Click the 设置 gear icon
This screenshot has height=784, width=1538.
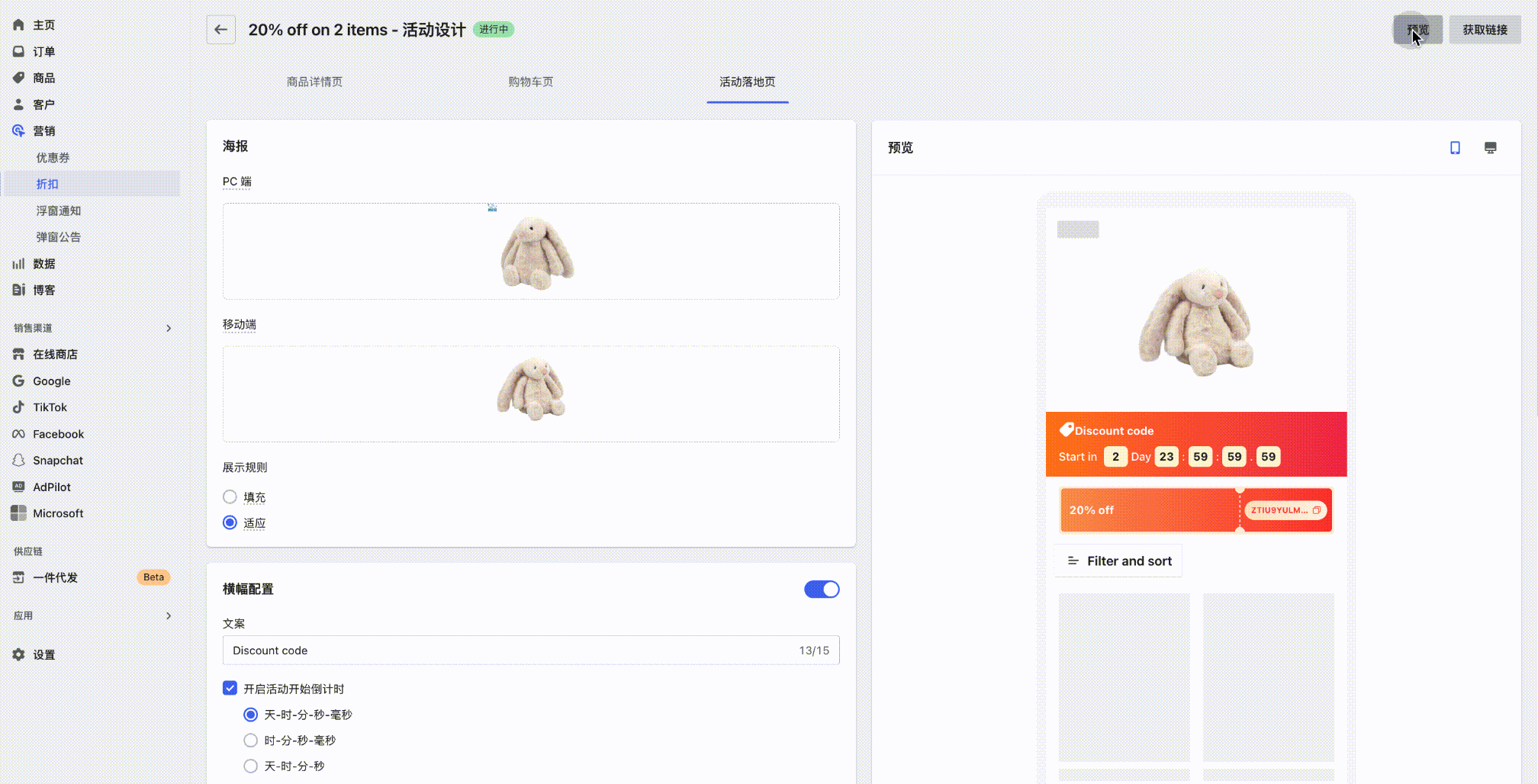click(x=18, y=654)
